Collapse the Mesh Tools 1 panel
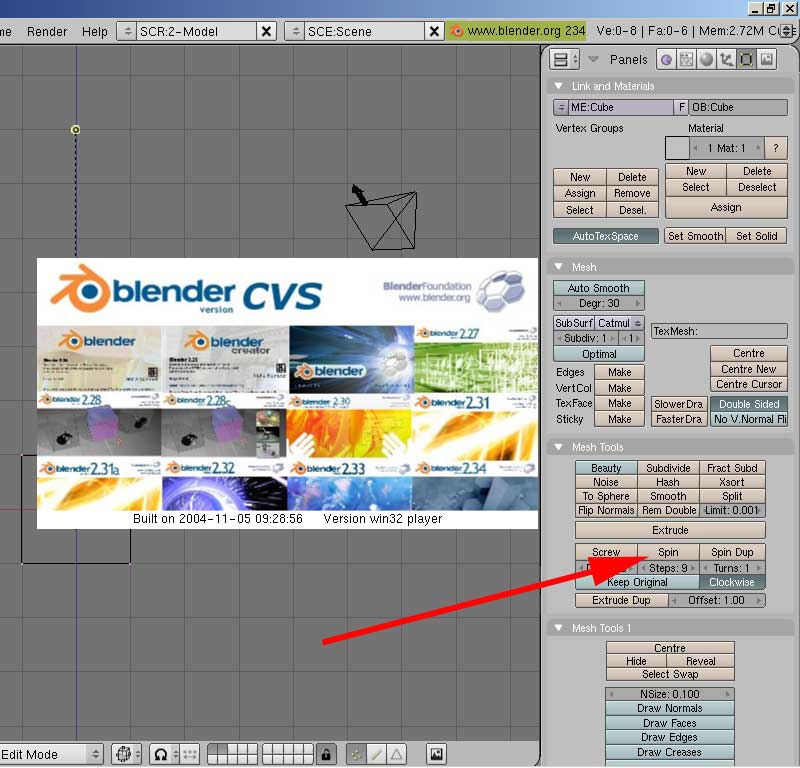 pos(559,627)
